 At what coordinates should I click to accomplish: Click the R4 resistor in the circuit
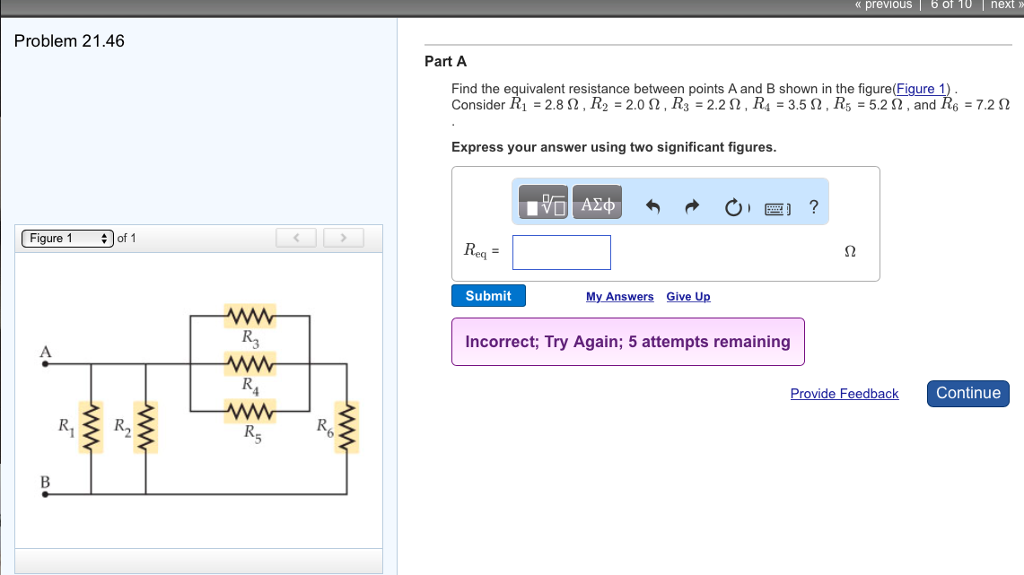click(x=249, y=363)
